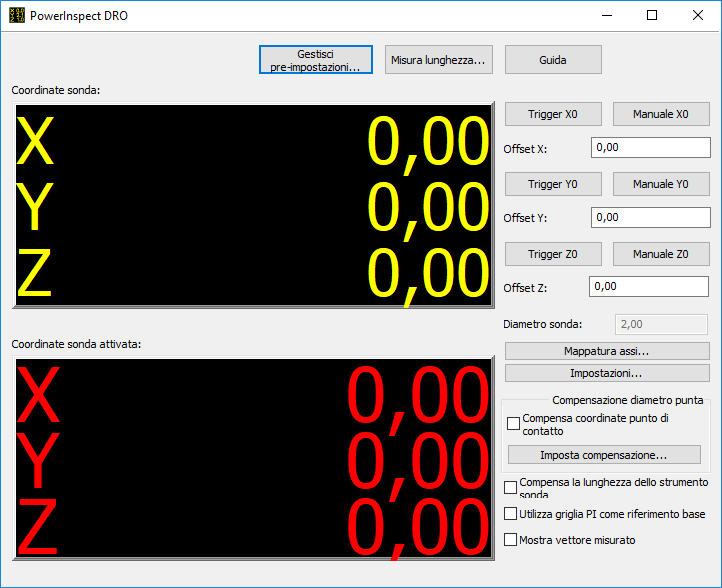Minimize the PowerInspect DRO window
The width and height of the screenshot is (722, 588).
607,15
